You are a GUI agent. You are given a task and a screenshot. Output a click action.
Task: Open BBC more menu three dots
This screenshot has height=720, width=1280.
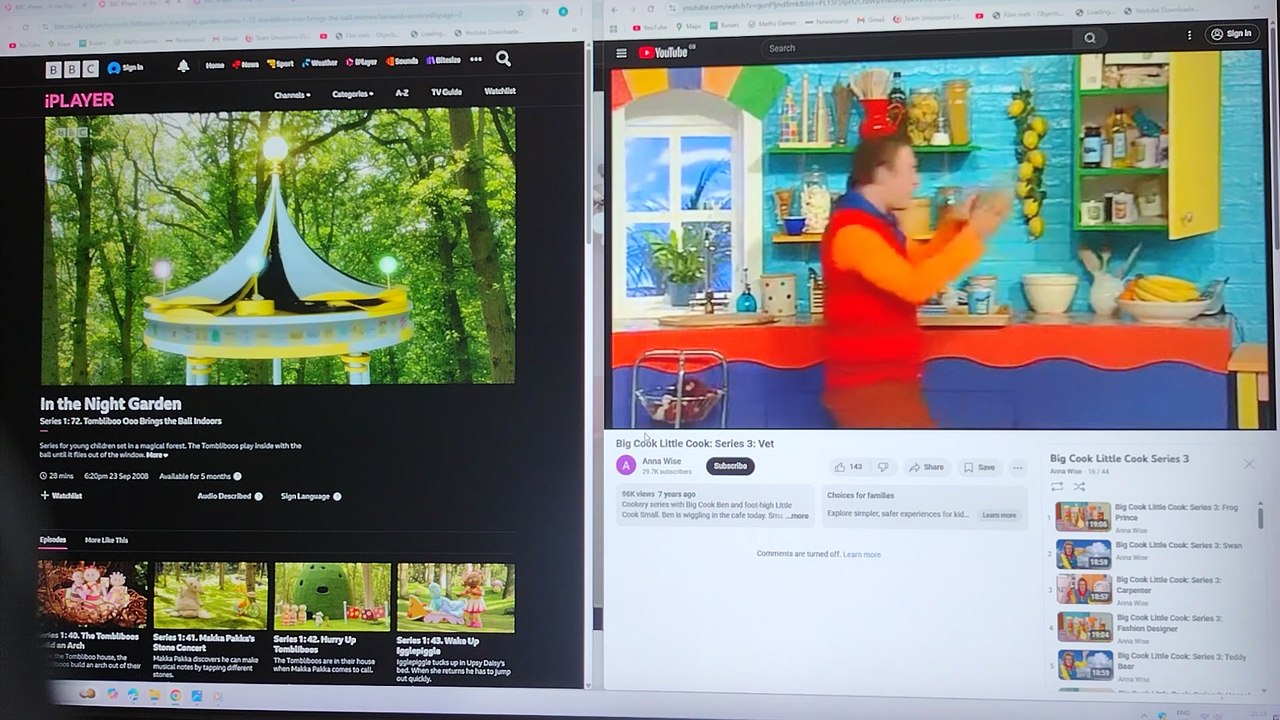click(x=476, y=60)
